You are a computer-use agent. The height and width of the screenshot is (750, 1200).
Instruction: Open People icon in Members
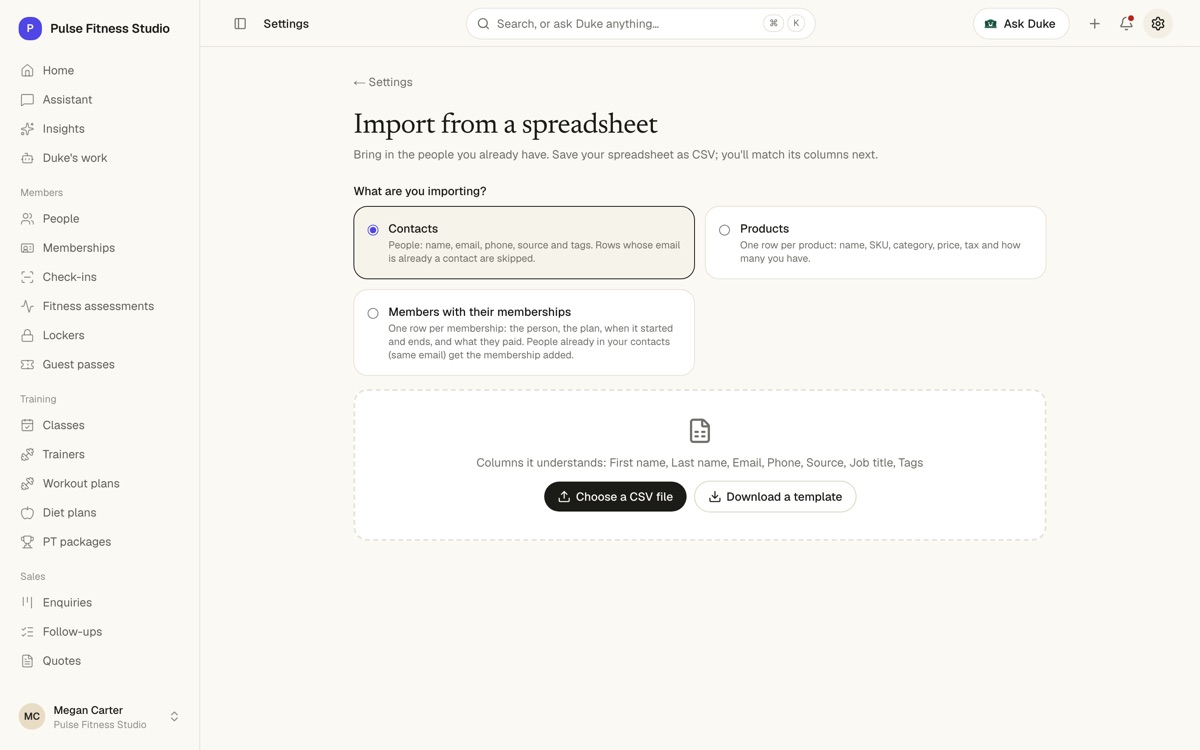click(27, 219)
